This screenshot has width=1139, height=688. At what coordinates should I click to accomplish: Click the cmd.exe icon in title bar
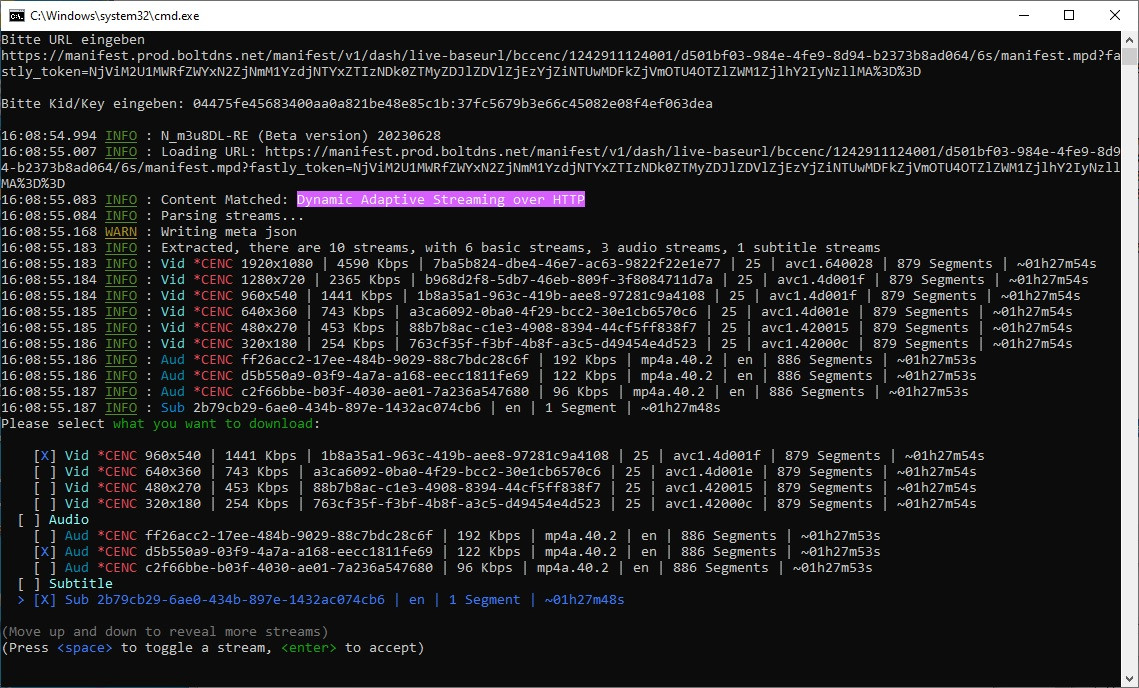pyautogui.click(x=16, y=15)
